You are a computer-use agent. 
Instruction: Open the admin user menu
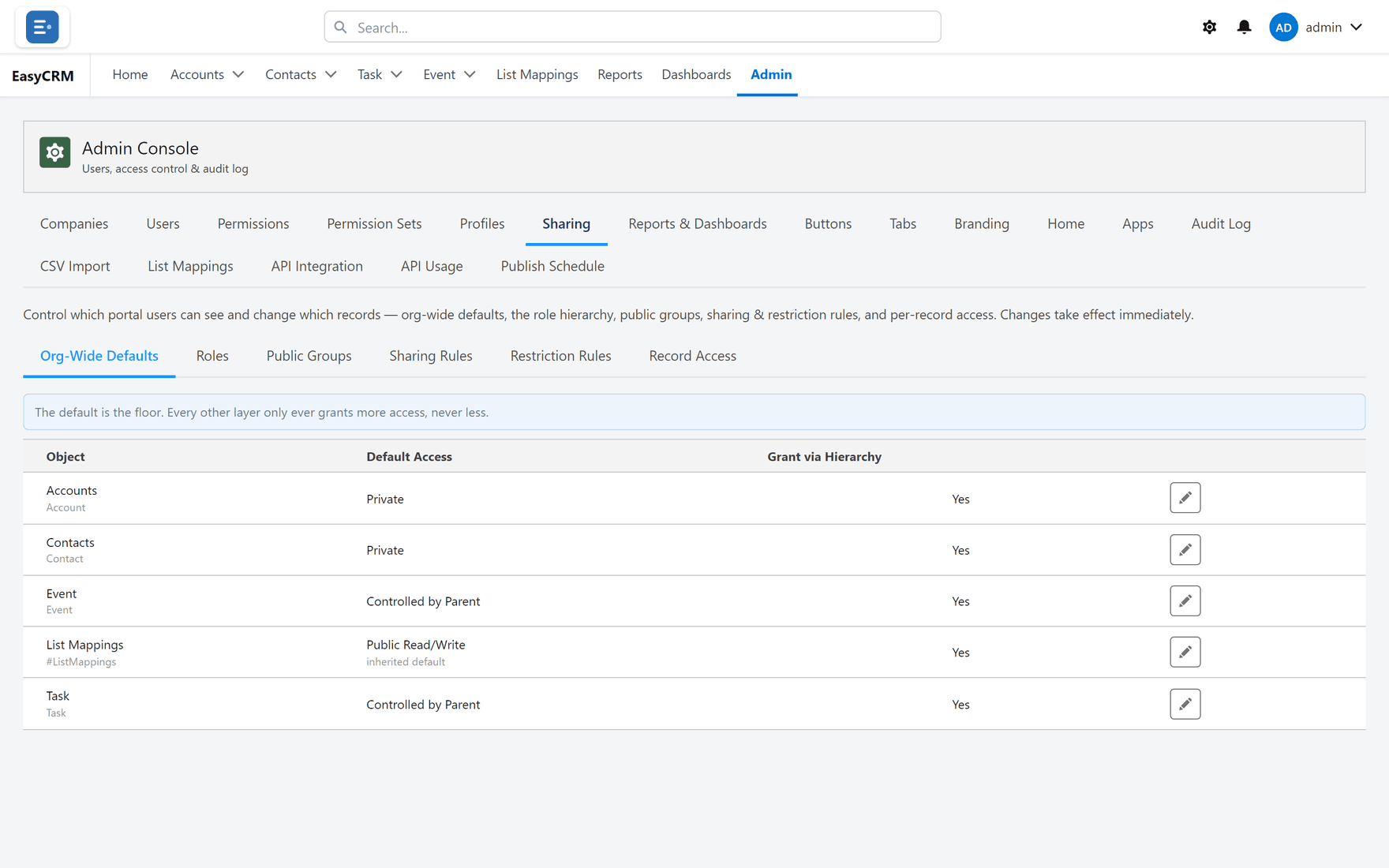tap(1316, 27)
